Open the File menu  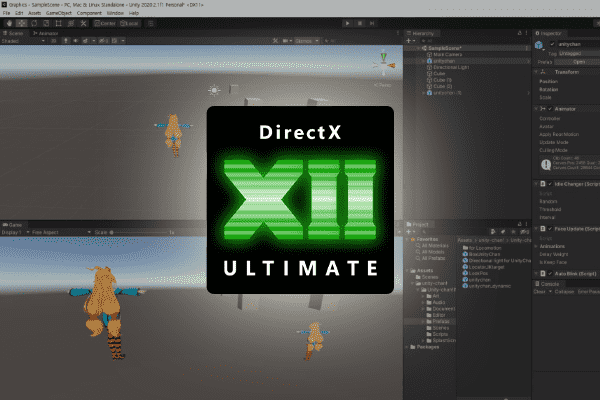[x=7, y=13]
